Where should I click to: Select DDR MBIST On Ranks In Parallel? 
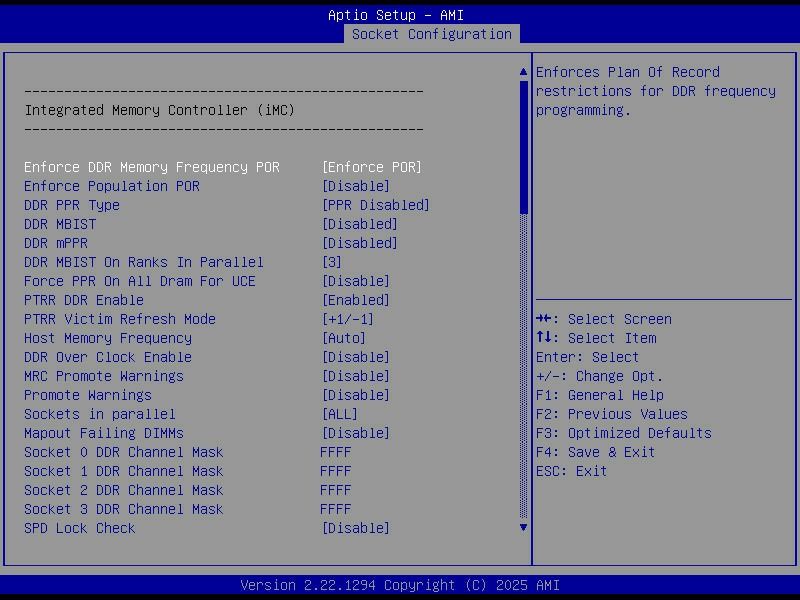144,262
